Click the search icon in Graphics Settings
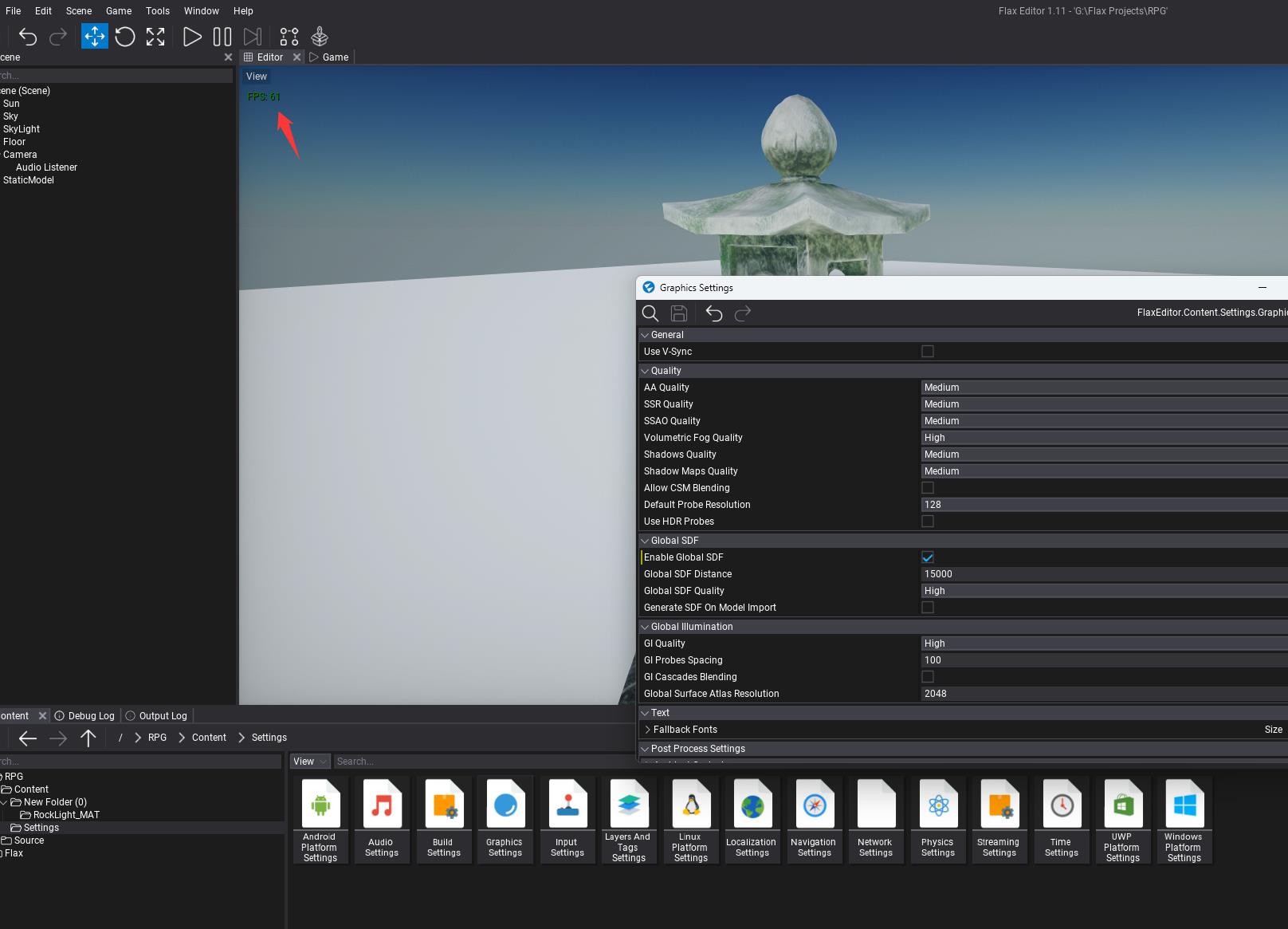This screenshot has height=929, width=1288. click(650, 313)
